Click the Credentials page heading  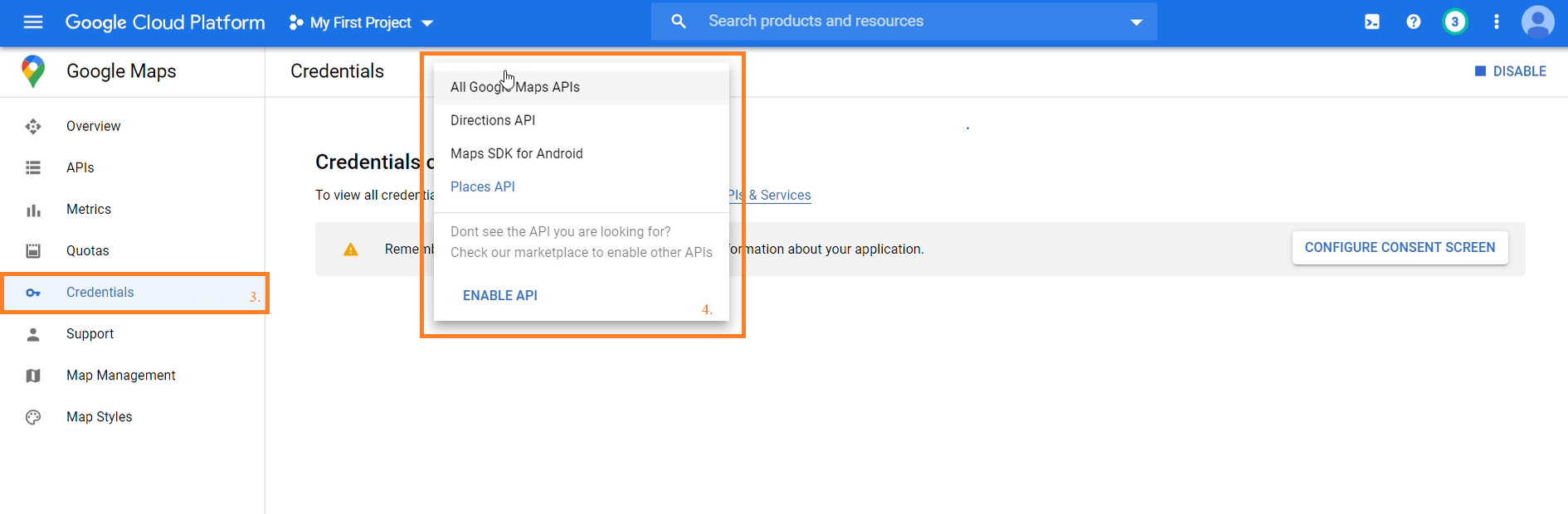click(x=337, y=71)
